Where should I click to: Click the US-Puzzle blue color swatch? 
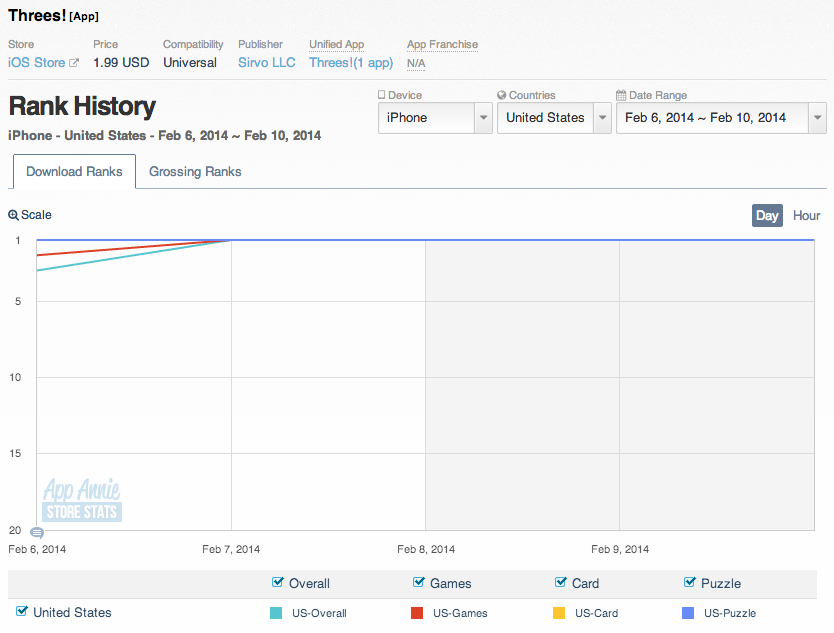tap(688, 613)
